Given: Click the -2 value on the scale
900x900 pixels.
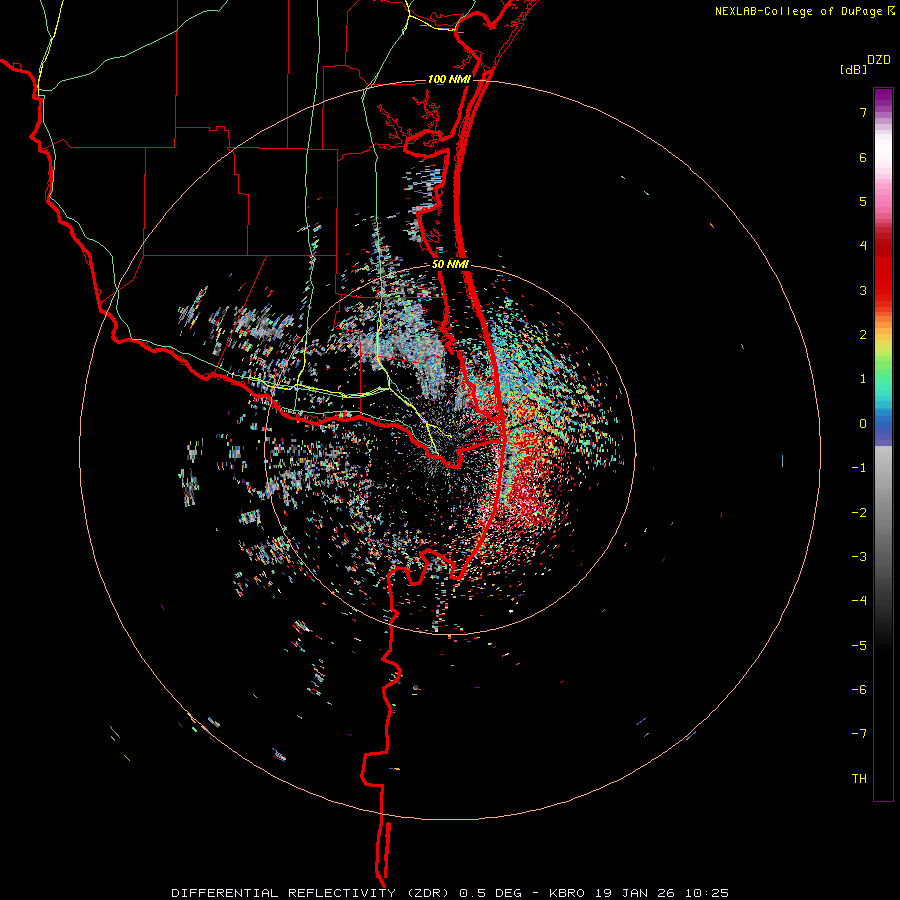Looking at the screenshot, I should (859, 512).
